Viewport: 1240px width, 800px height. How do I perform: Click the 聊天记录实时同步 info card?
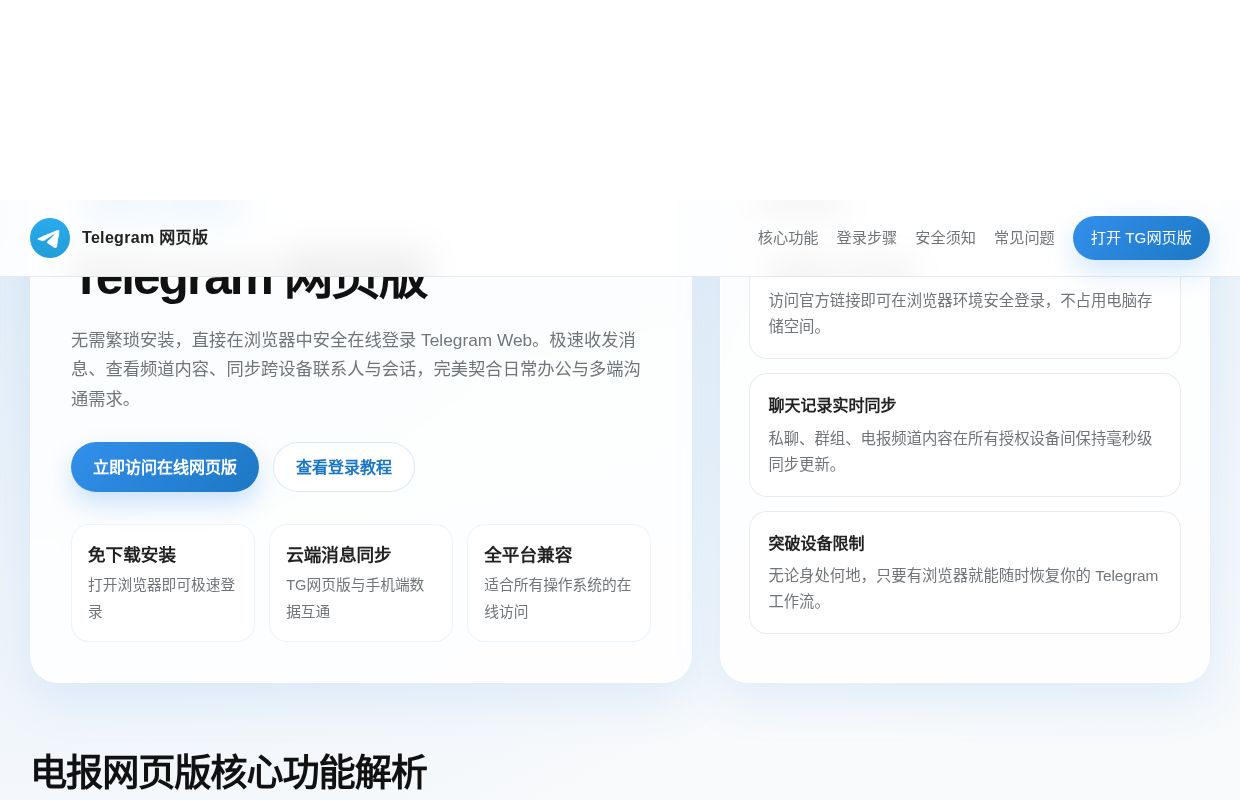965,435
